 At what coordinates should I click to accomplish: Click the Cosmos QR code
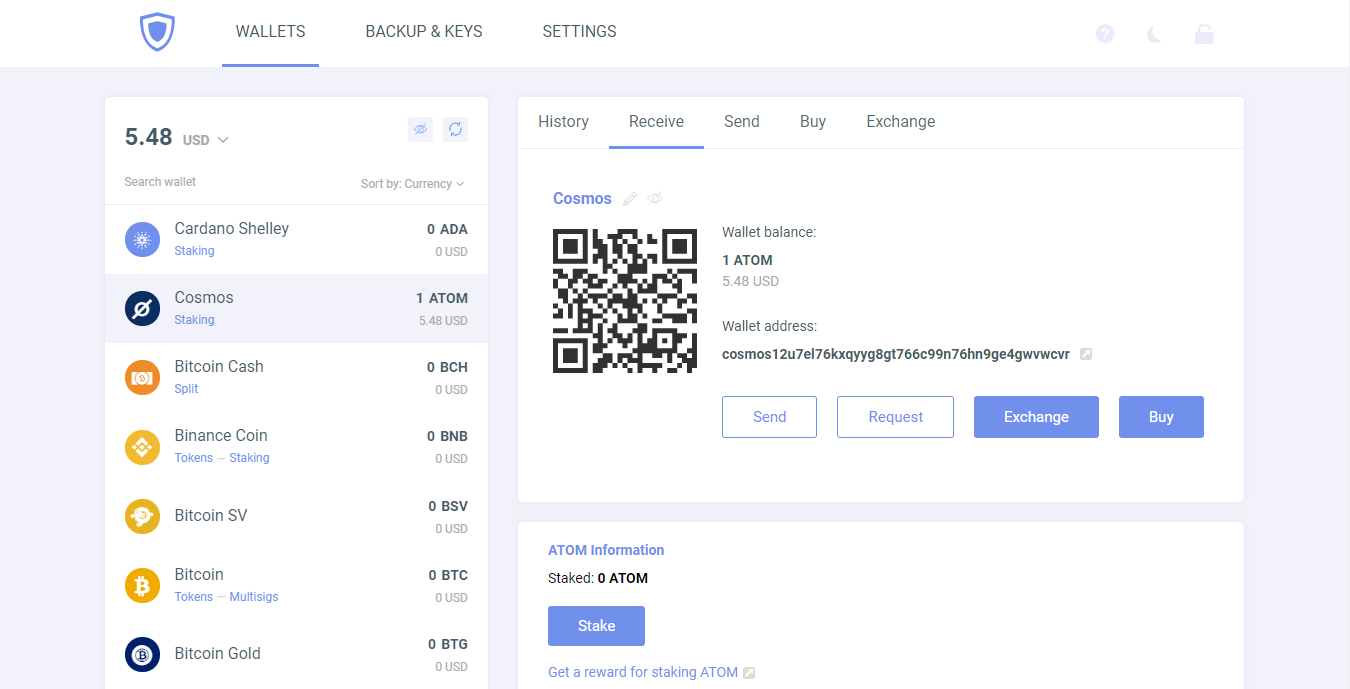(625, 301)
